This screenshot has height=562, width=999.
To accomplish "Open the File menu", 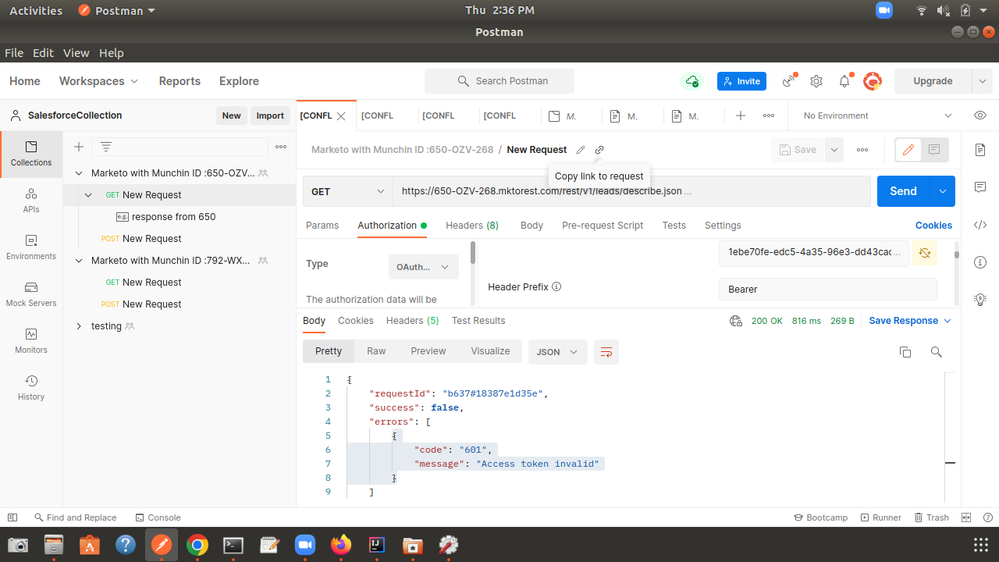I will [x=13, y=53].
